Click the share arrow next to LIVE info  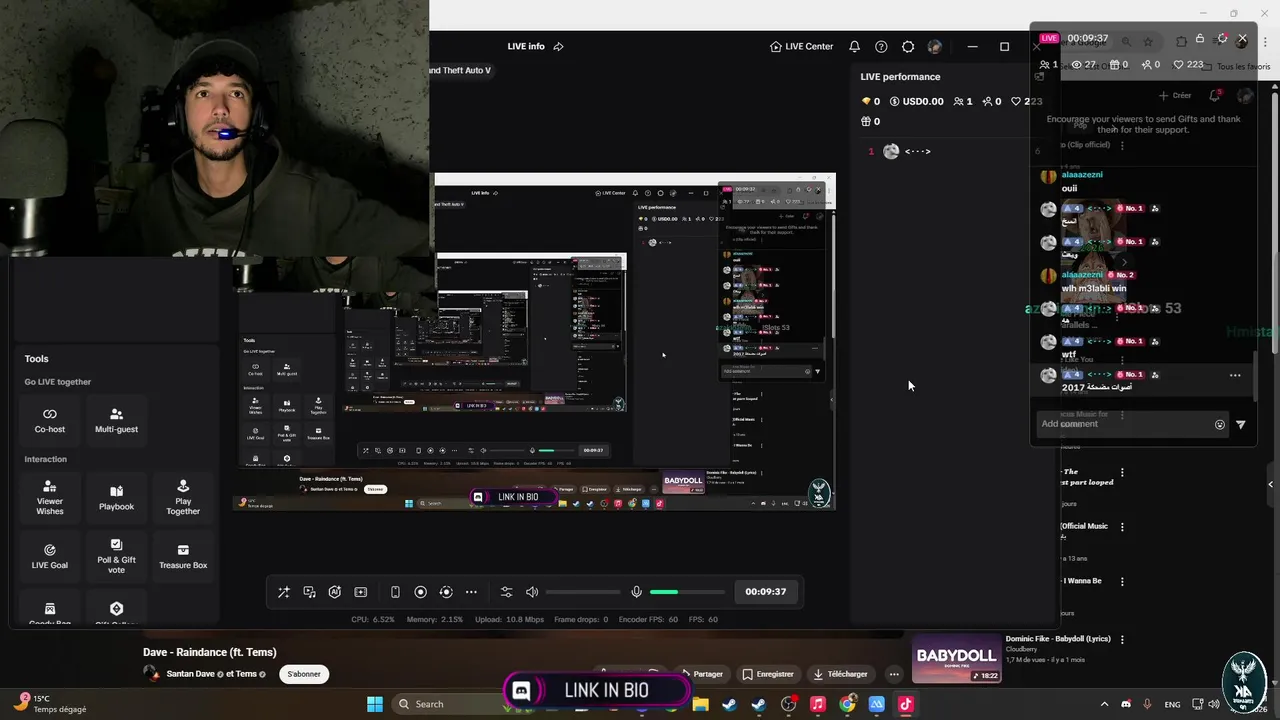558,46
